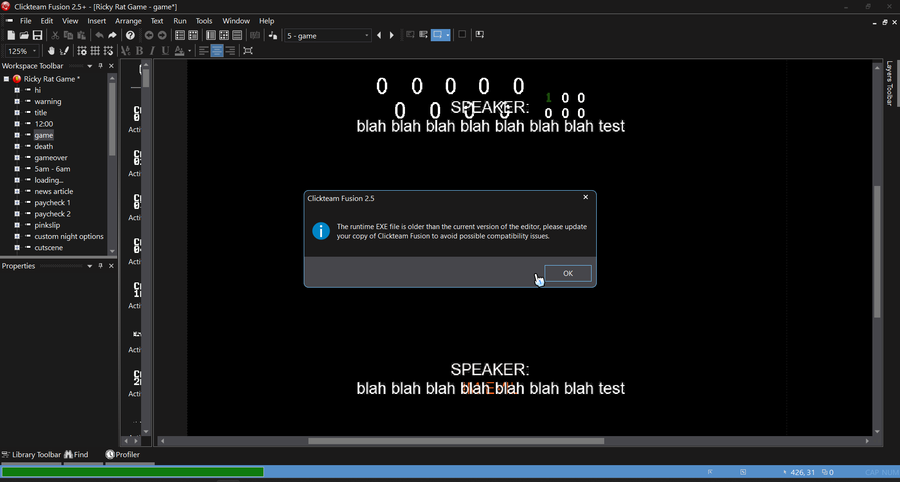Open the Run menu
The image size is (900, 482).
coord(180,21)
